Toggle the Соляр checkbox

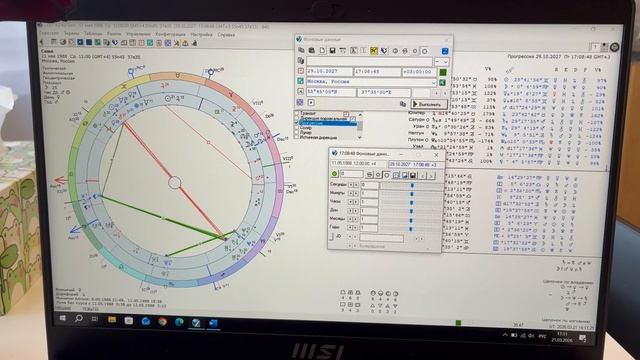coord(297,128)
